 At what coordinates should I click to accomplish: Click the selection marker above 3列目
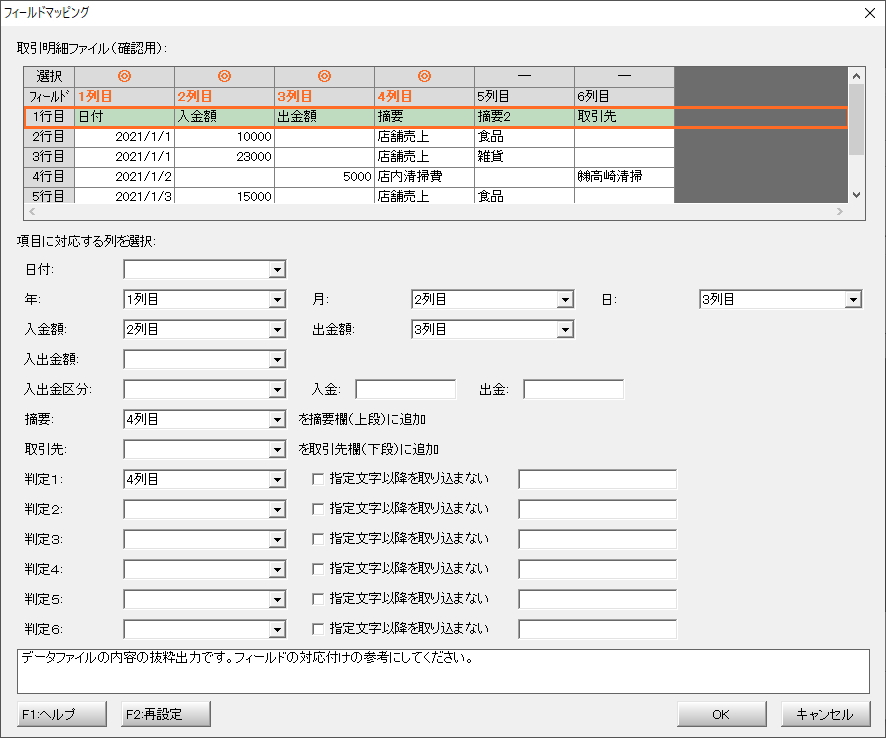(x=324, y=76)
